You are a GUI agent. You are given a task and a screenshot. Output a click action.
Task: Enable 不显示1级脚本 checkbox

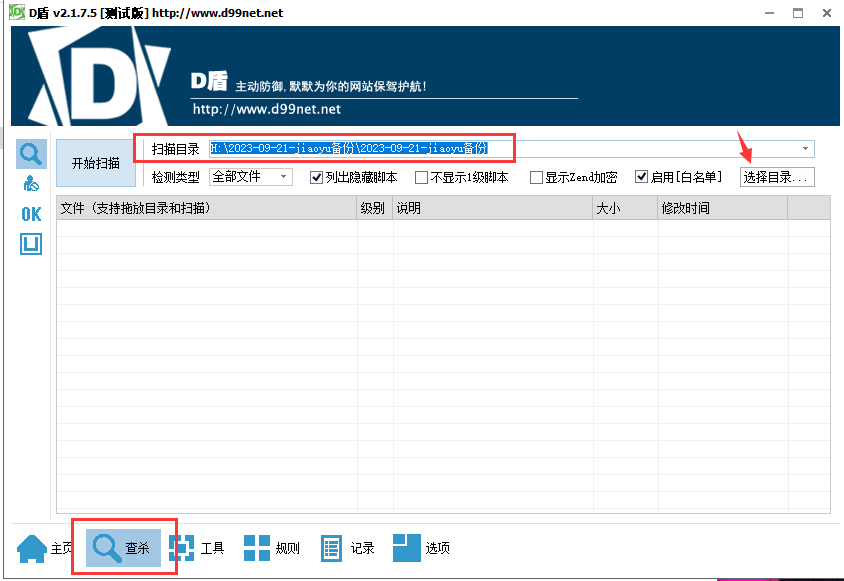422,177
